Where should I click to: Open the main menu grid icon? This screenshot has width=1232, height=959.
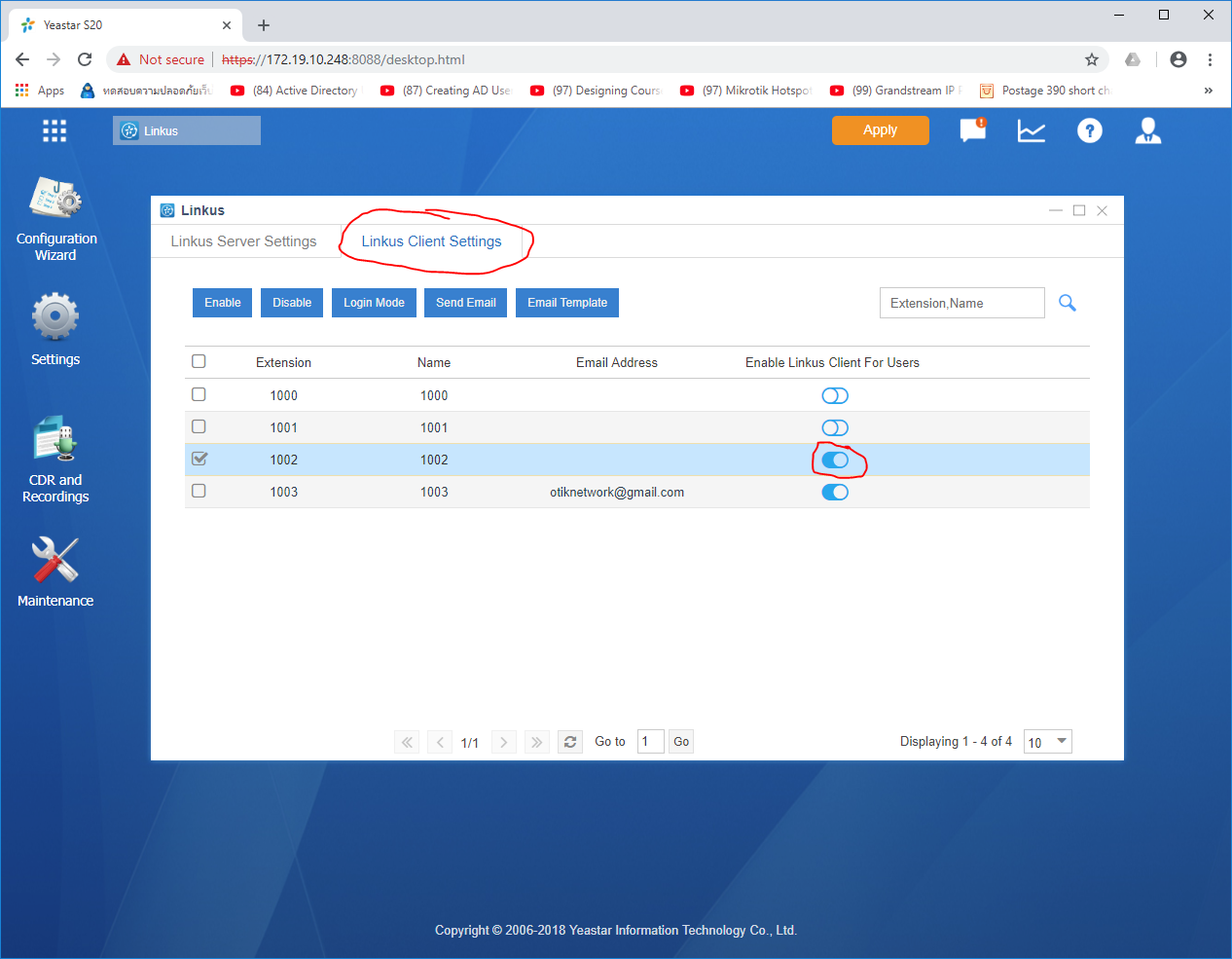coord(54,130)
